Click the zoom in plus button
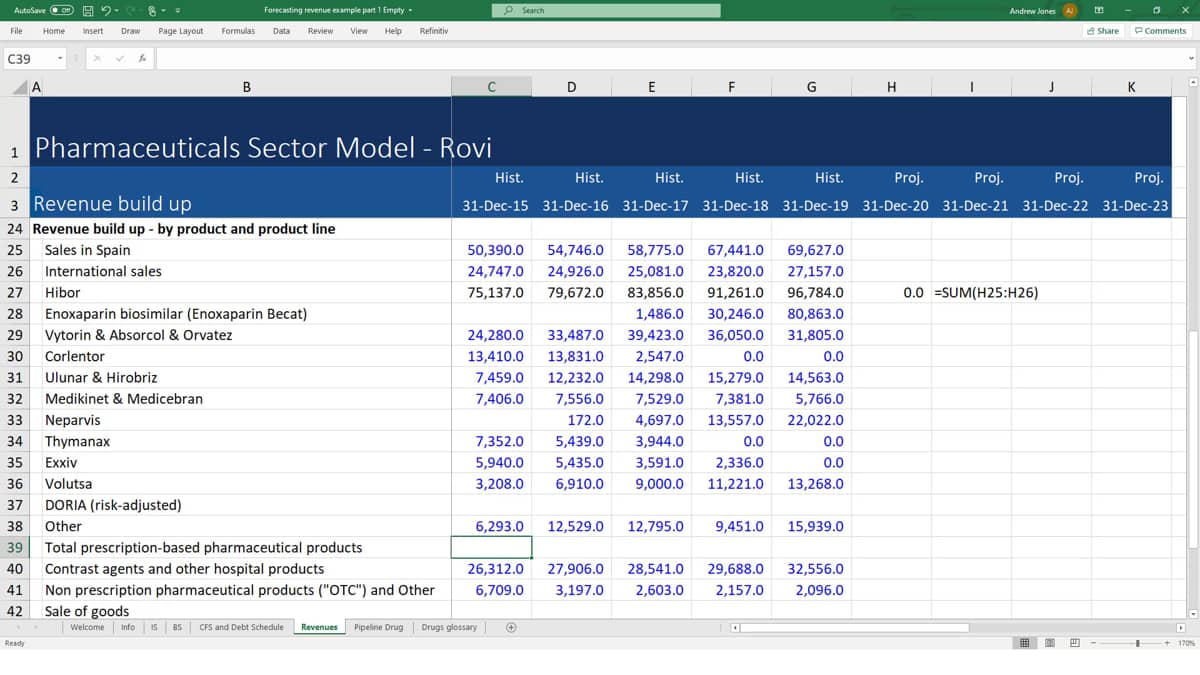Viewport: 1200px width, 675px height. (1168, 643)
